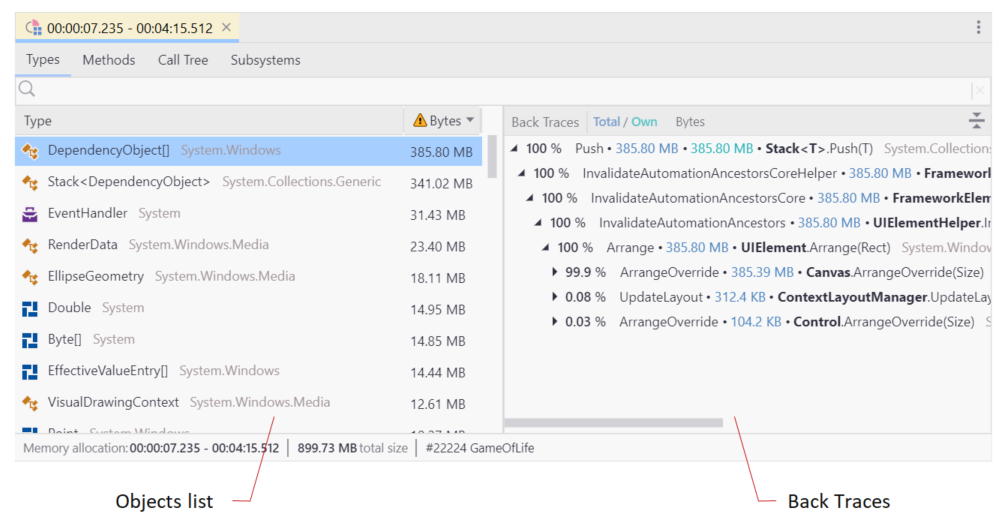Image resolution: width=1002 pixels, height=524 pixels.
Task: Click the kebab menu icon at top right
Action: 978,27
